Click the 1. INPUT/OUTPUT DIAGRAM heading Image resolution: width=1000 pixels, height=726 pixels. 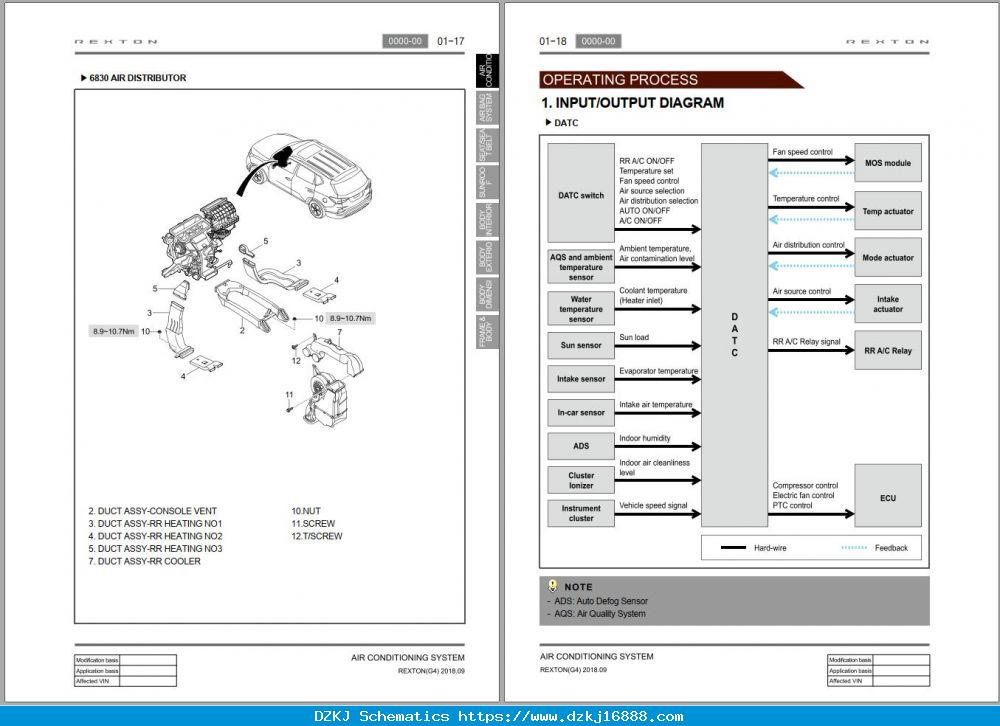[x=633, y=103]
